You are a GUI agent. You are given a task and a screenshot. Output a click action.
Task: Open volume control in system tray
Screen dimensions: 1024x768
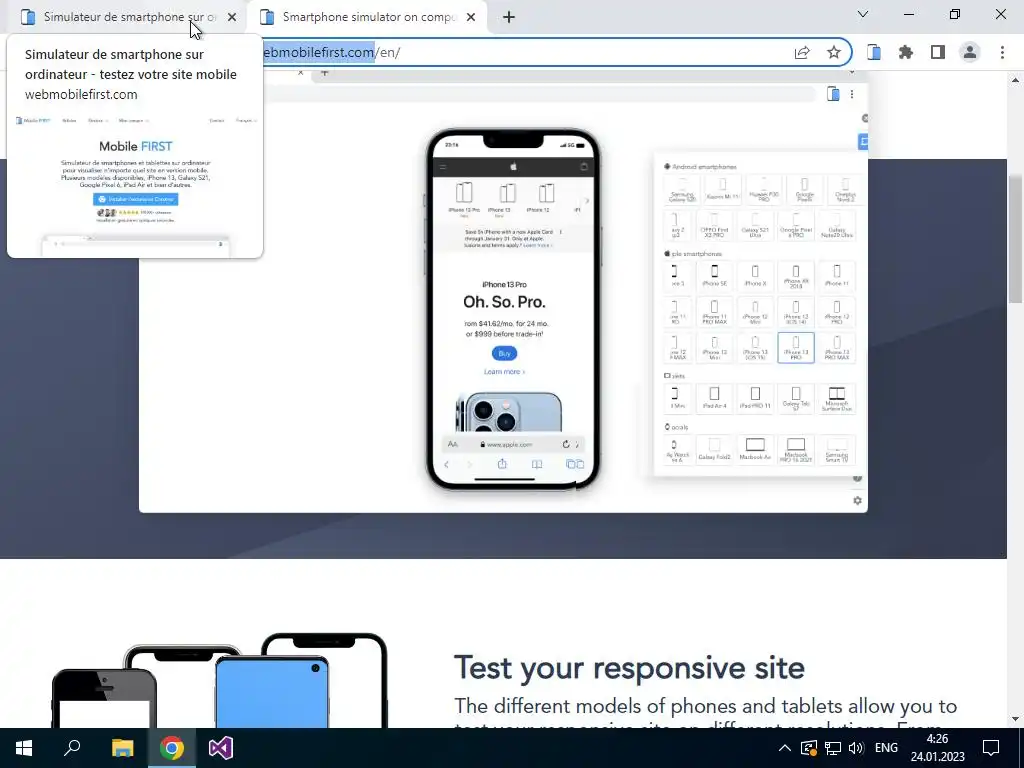tap(856, 748)
